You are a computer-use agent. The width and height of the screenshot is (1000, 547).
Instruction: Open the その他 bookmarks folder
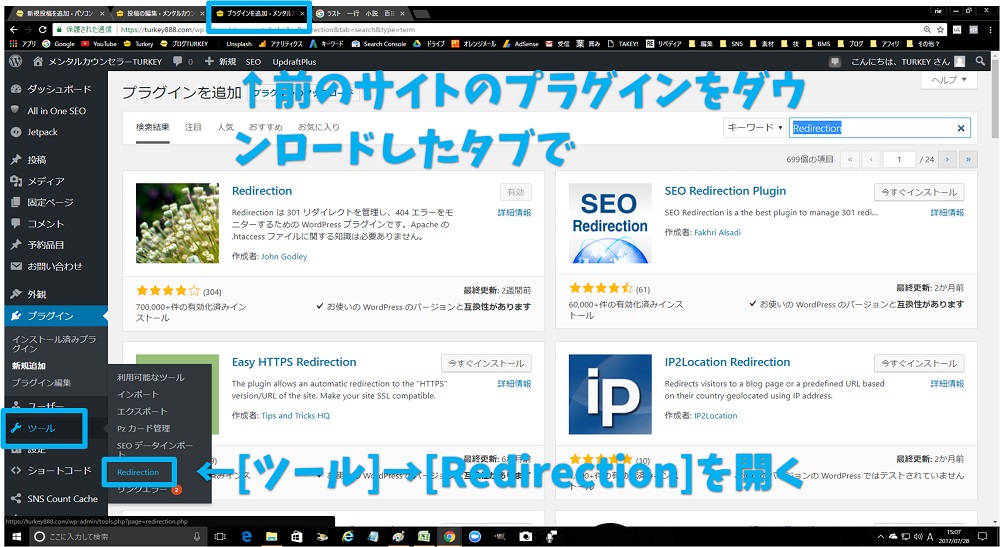(922, 44)
